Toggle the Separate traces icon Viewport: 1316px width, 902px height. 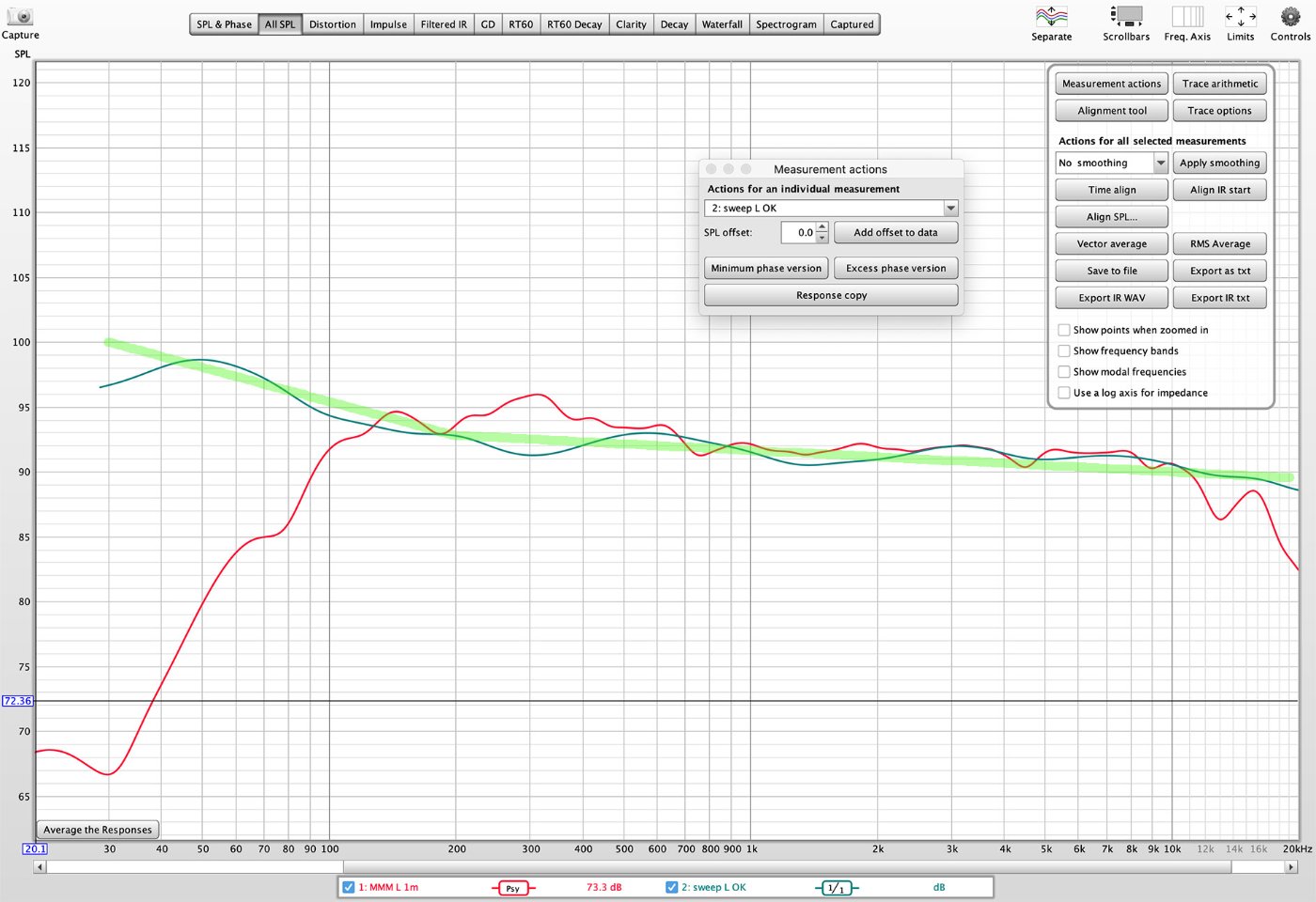coord(1051,17)
